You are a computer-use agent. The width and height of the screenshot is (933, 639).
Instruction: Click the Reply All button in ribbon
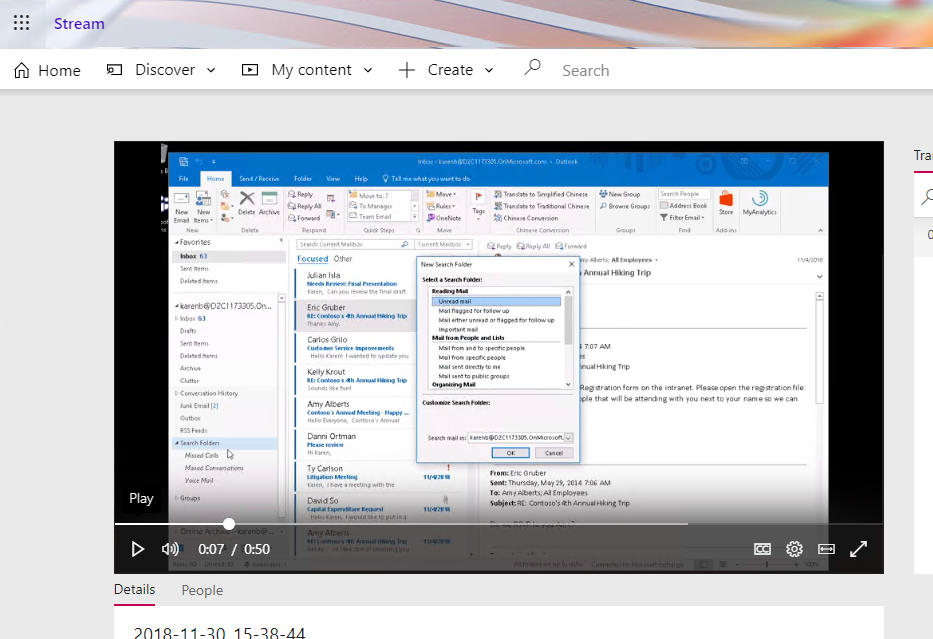(304, 206)
